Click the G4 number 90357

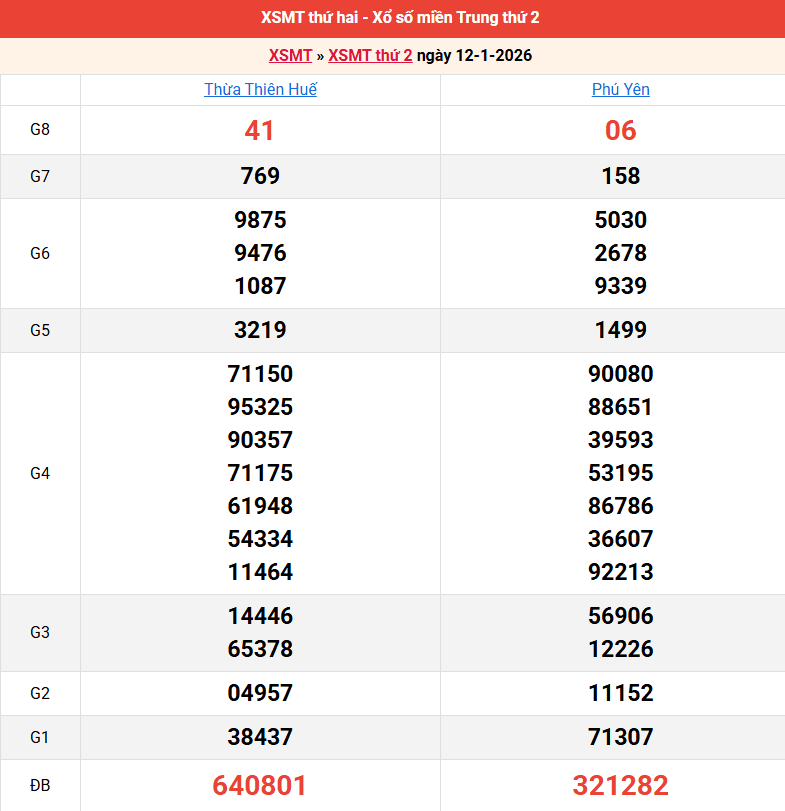(260, 440)
